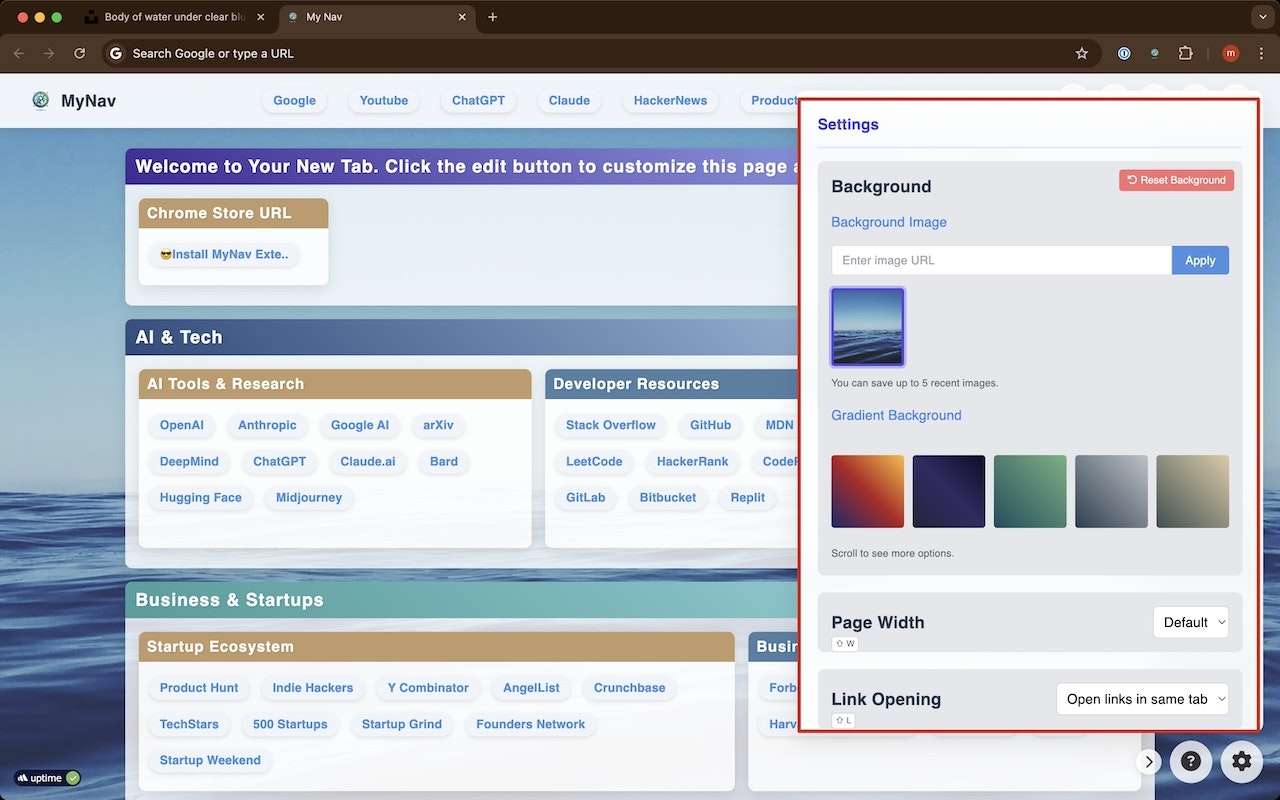Open the Indie Hackers link
This screenshot has height=800, width=1280.
[x=313, y=688]
